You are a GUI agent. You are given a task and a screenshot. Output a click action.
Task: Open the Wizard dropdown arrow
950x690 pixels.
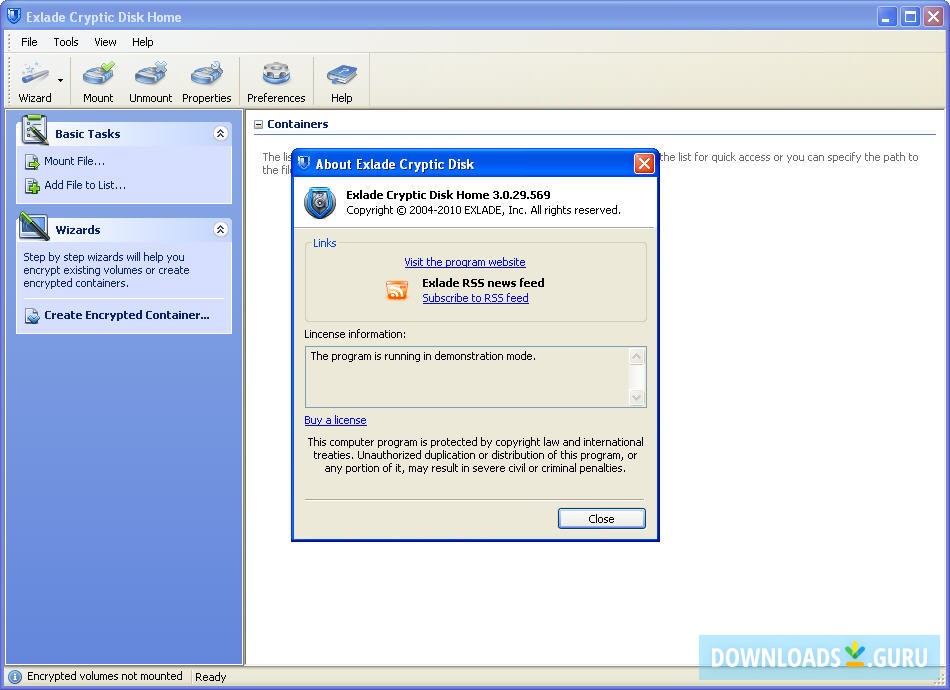(x=59, y=80)
